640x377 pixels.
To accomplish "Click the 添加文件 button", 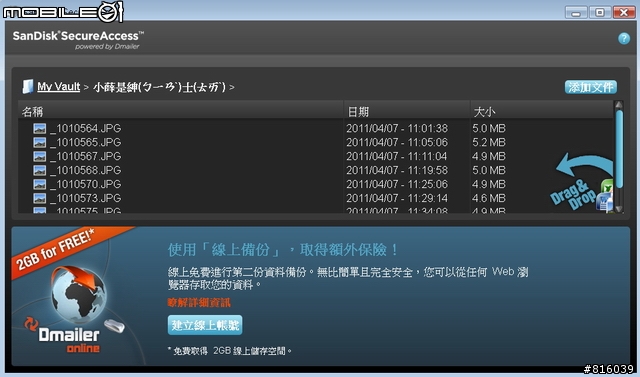I will point(591,87).
